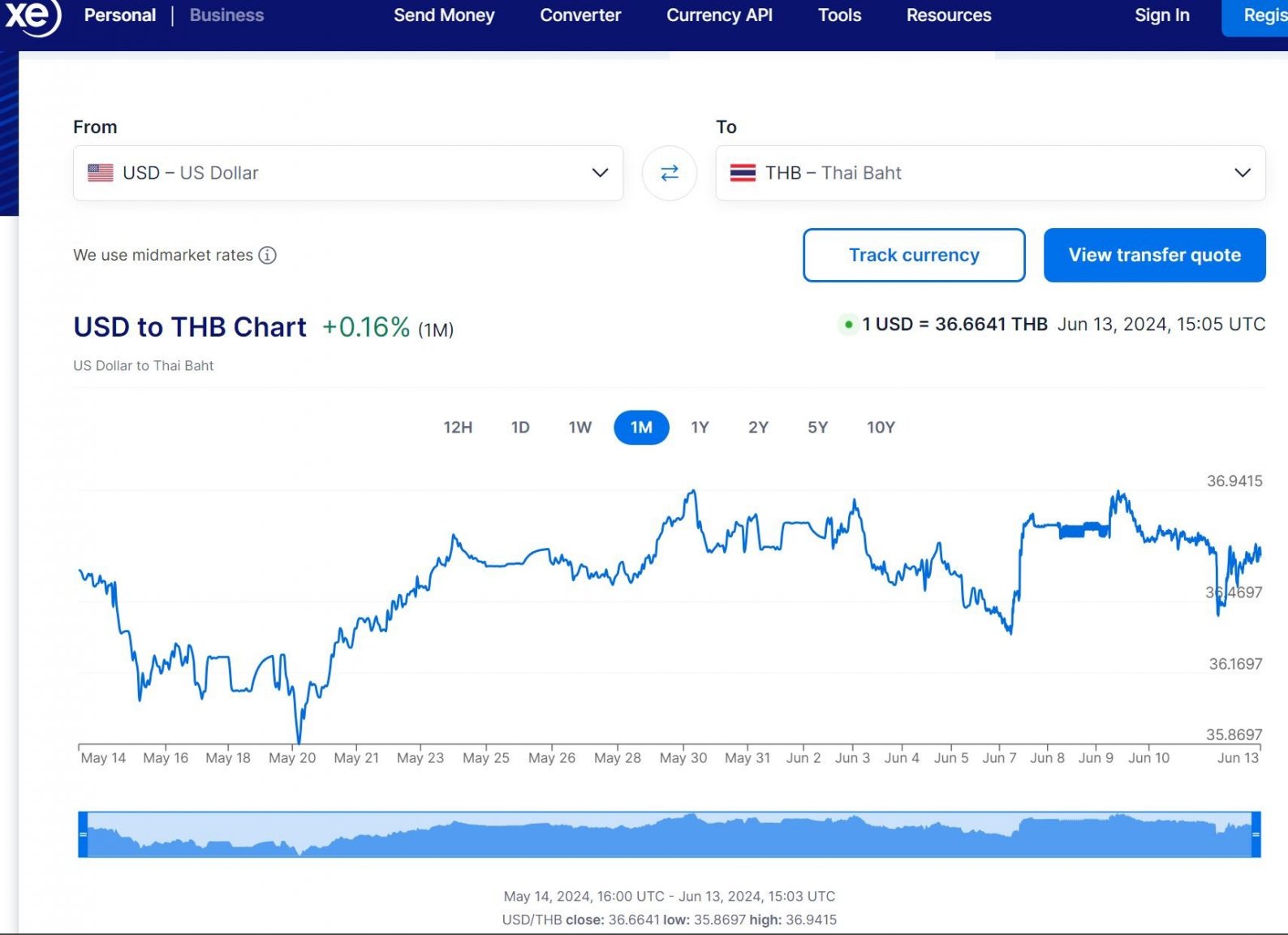
Task: Open midmarket rates info icon
Action: pyautogui.click(x=267, y=255)
